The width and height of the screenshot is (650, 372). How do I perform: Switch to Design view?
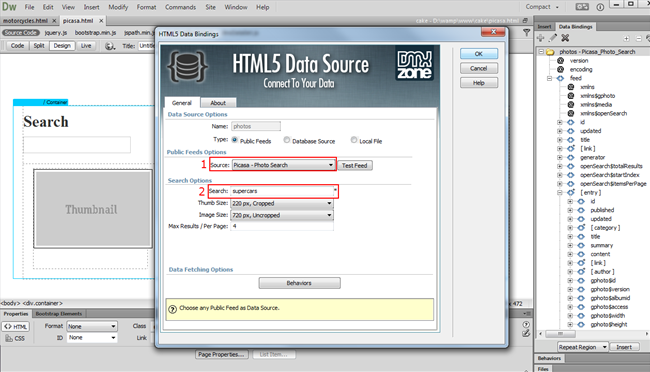coord(62,46)
